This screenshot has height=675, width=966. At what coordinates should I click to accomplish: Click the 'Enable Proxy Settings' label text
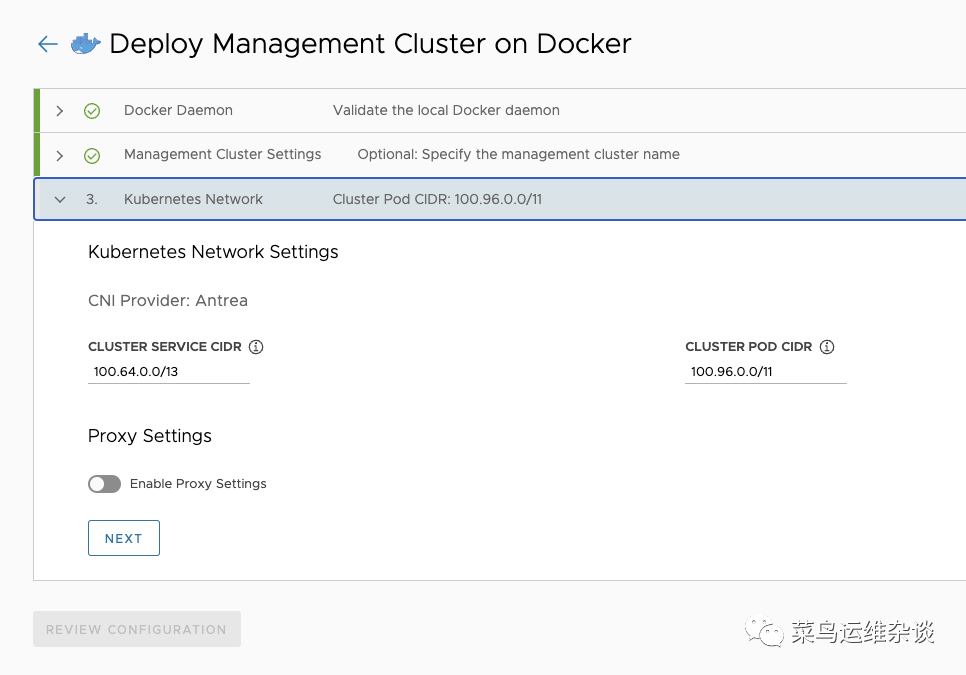pyautogui.click(x=198, y=484)
